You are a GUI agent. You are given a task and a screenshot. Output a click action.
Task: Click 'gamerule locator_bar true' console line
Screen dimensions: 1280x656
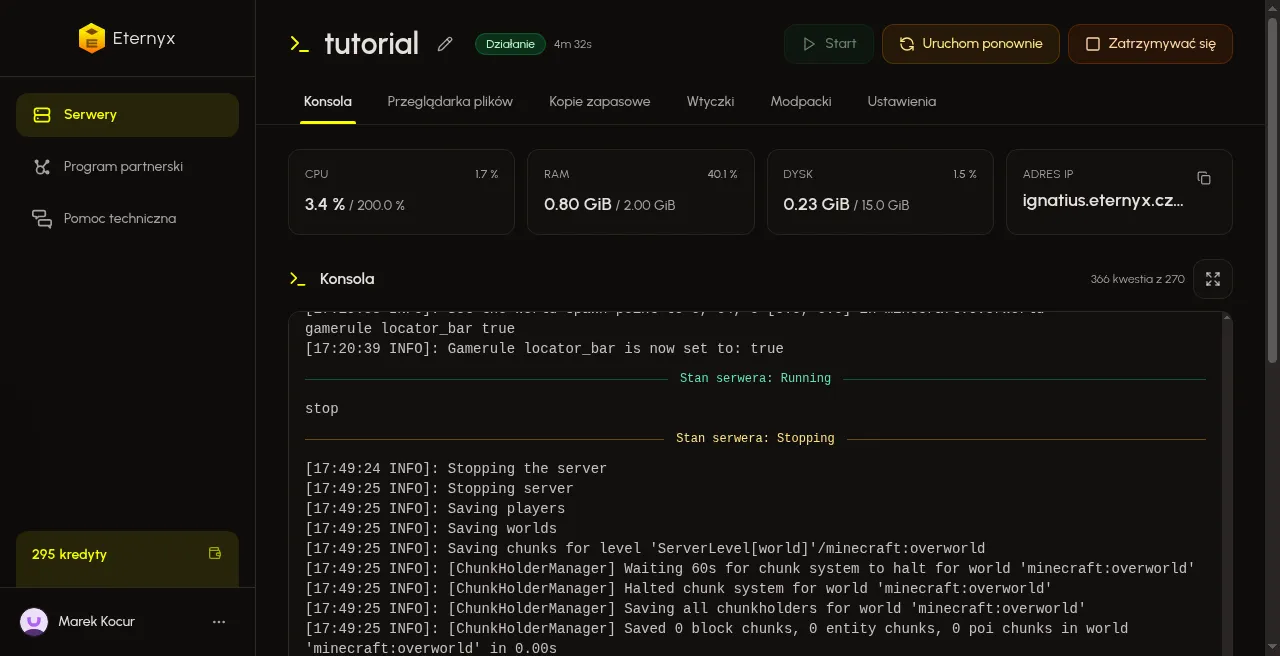[410, 329]
